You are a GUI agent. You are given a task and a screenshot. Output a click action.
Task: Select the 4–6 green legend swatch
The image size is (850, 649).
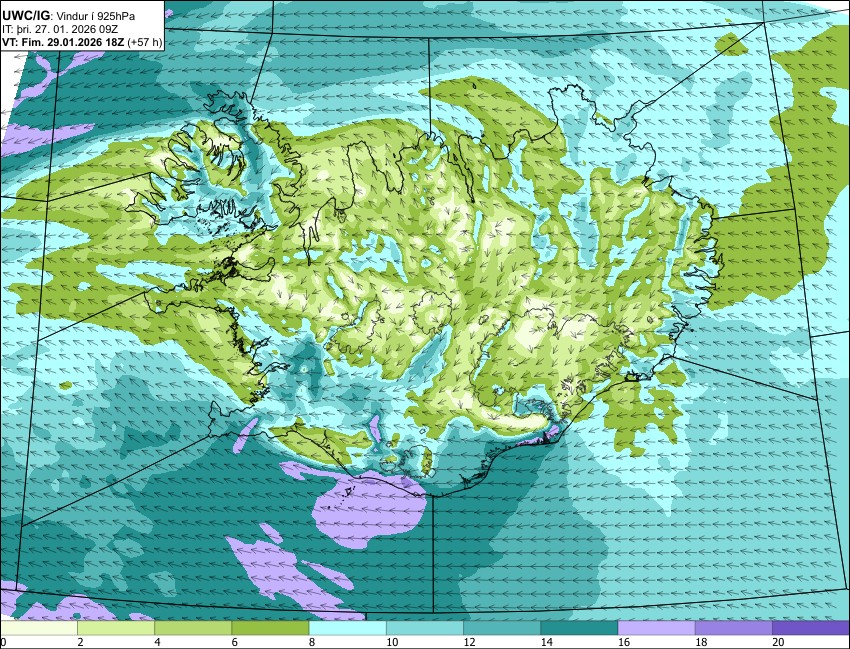coord(193,628)
